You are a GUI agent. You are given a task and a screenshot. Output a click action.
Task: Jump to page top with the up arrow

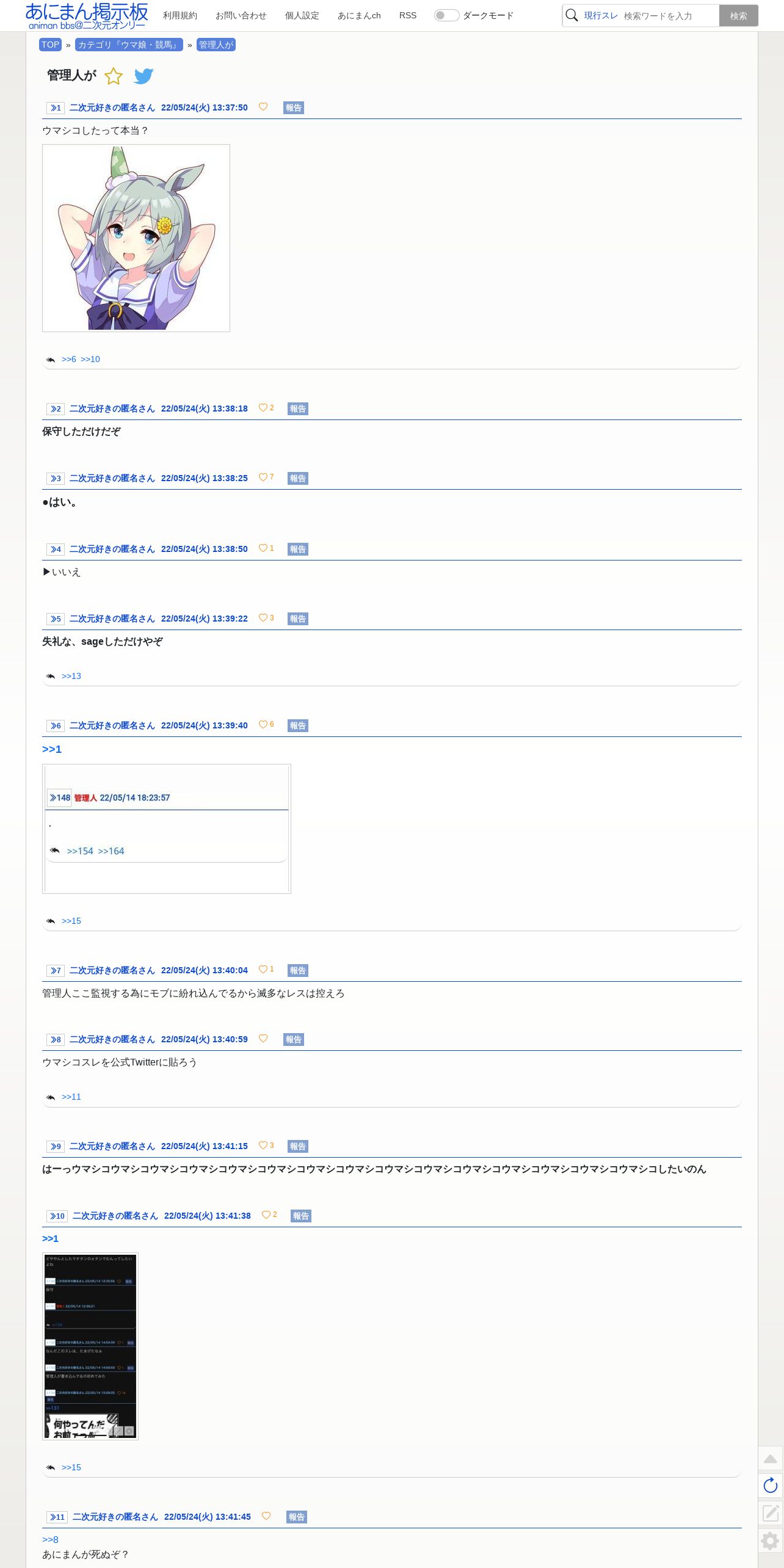click(771, 1459)
